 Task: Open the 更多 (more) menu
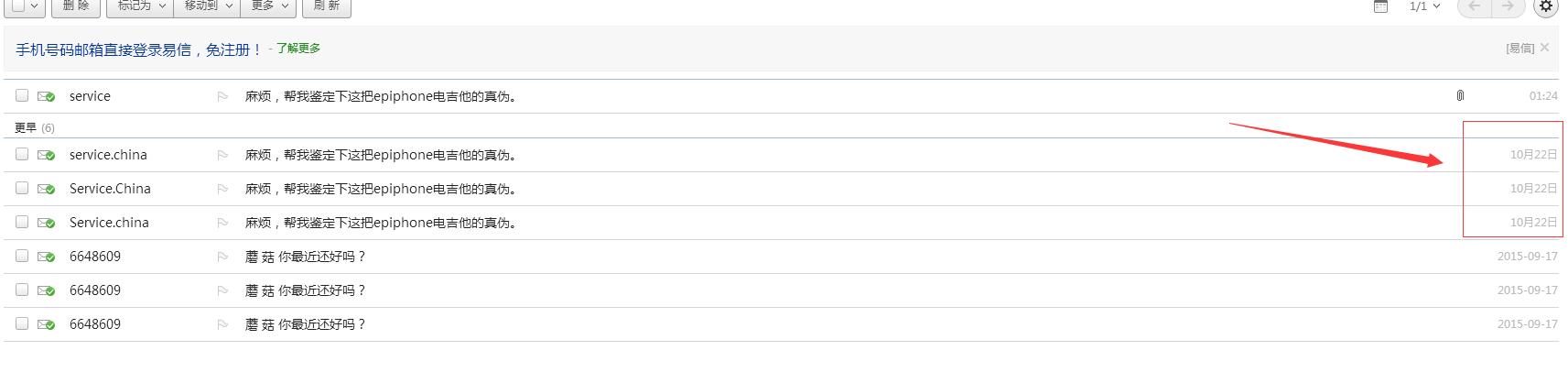tap(268, 6)
